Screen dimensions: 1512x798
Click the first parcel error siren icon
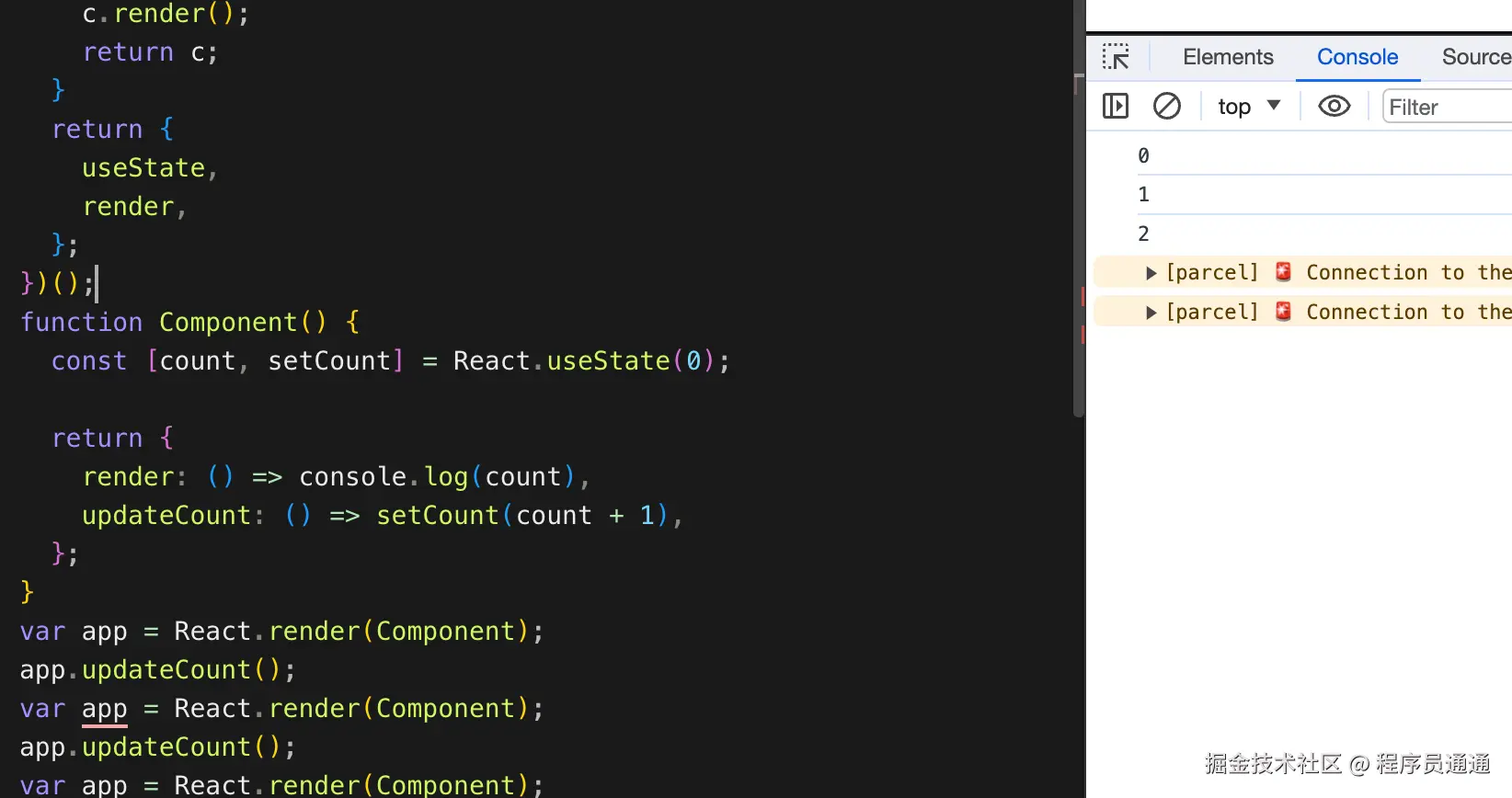1284,272
